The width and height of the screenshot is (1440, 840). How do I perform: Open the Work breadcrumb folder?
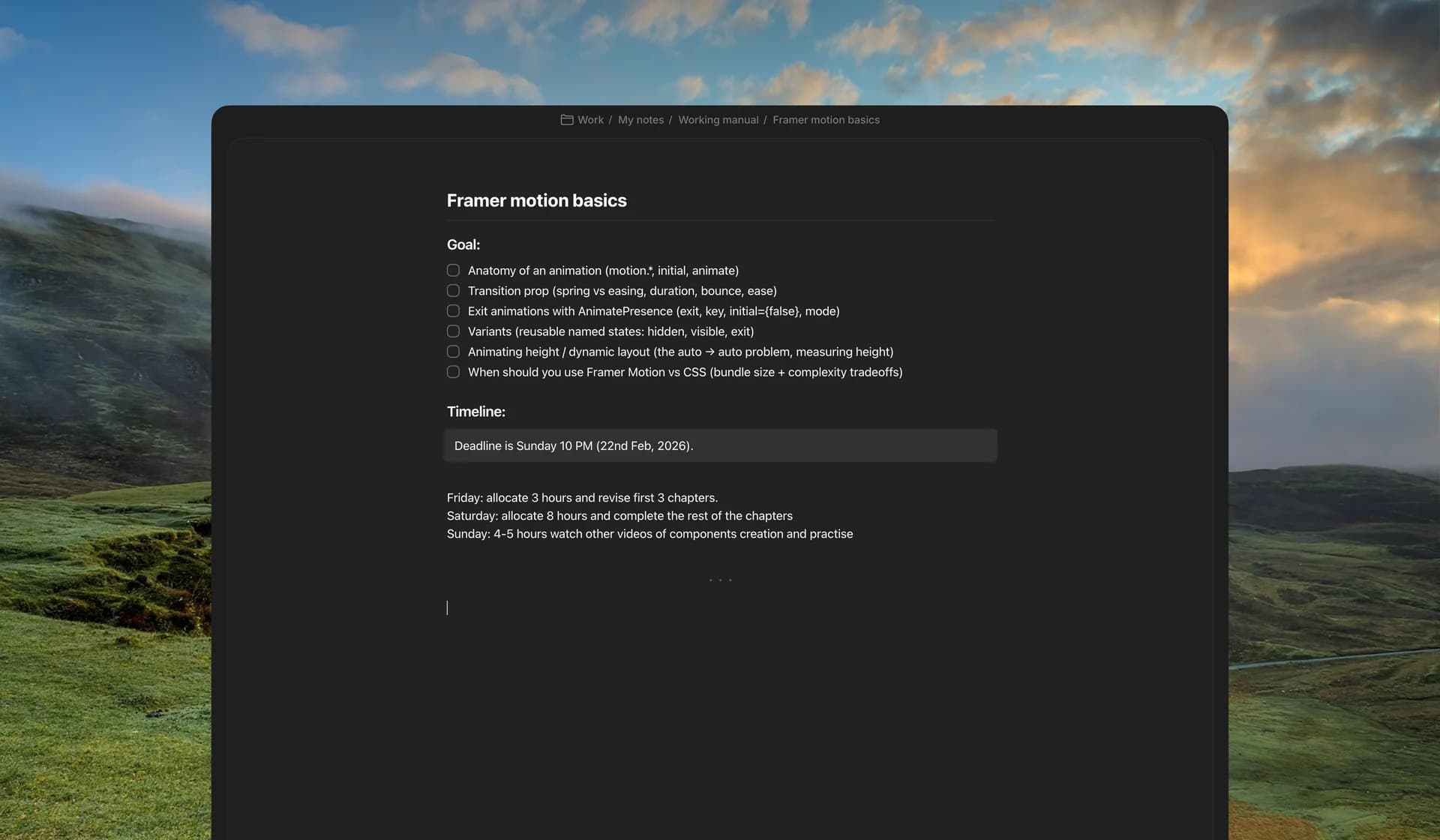tap(590, 120)
